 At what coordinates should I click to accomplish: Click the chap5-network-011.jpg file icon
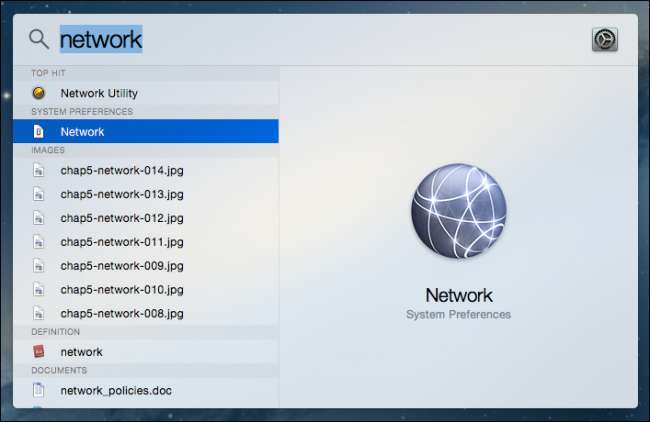pos(39,242)
